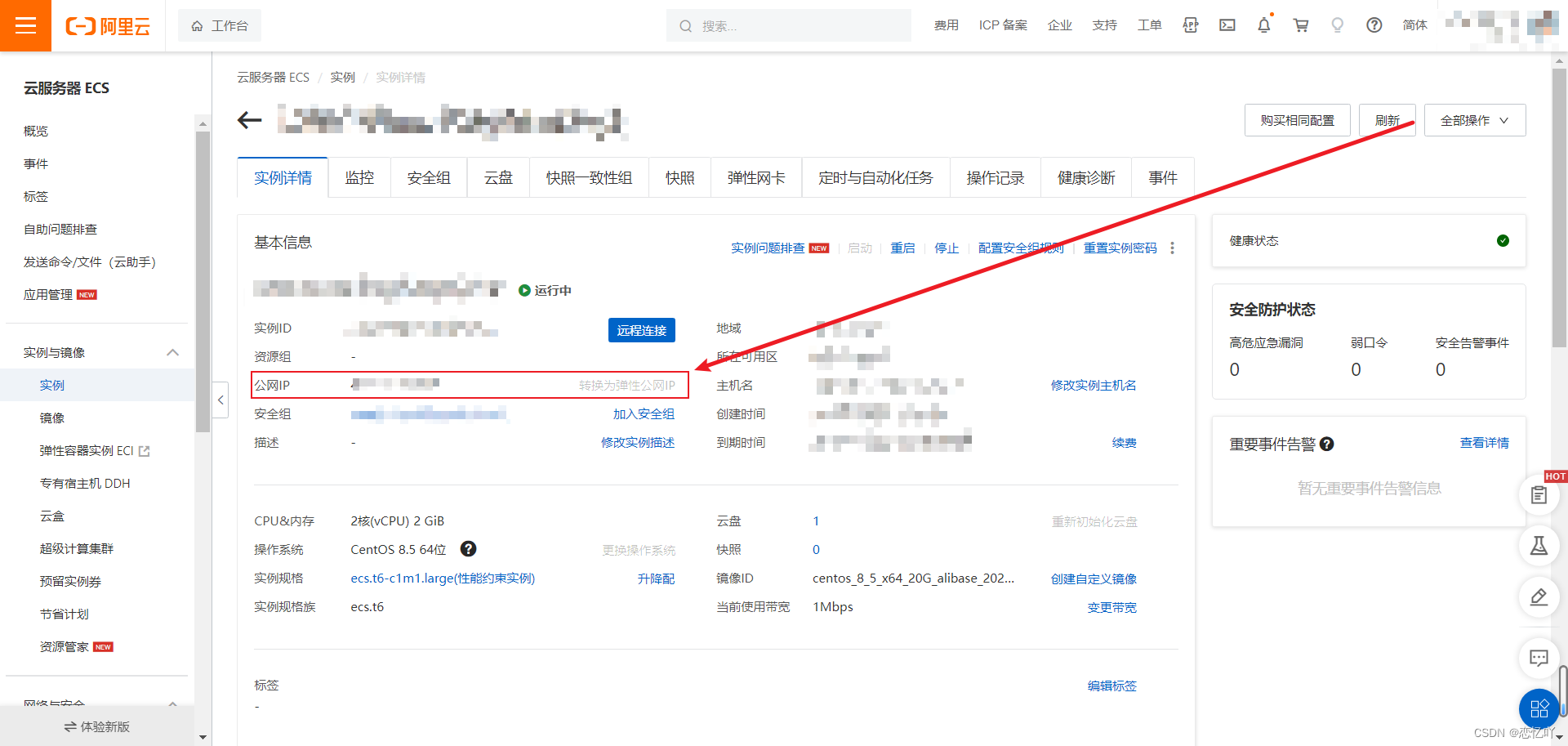Image resolution: width=1568 pixels, height=746 pixels.
Task: Open the 费用 header menu
Action: (x=947, y=25)
